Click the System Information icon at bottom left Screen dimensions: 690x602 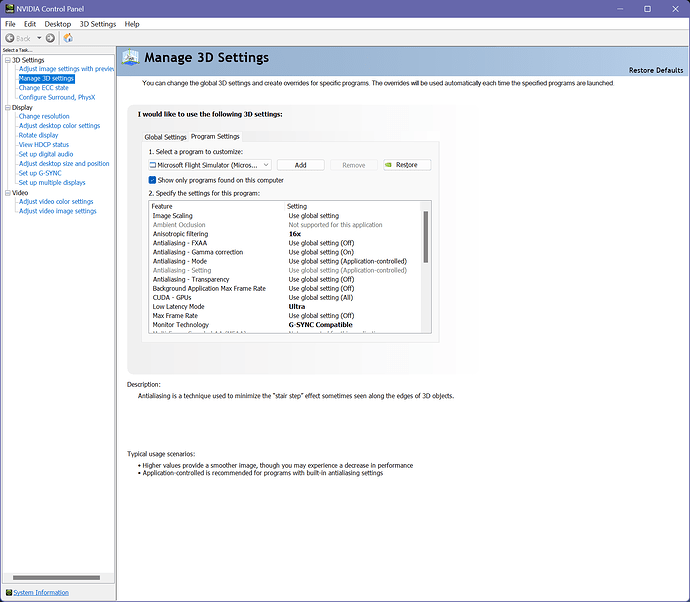6,592
